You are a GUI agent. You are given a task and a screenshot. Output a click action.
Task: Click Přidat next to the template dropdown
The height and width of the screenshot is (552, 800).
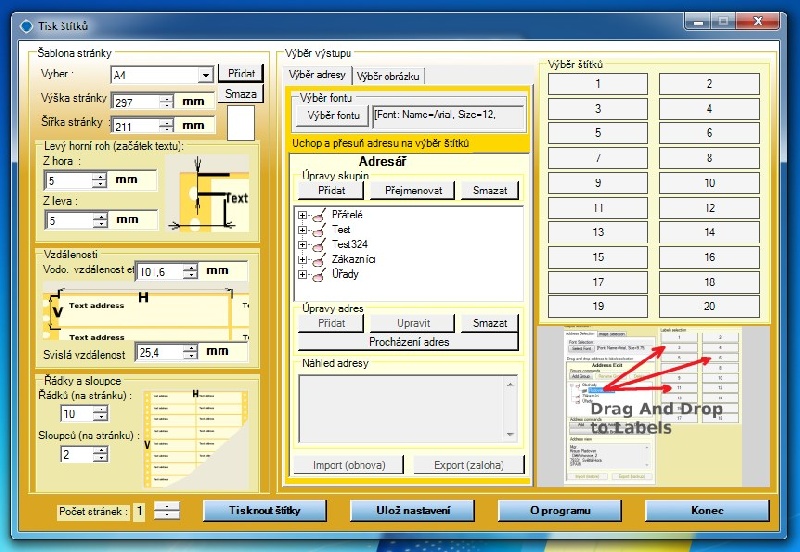pos(241,73)
